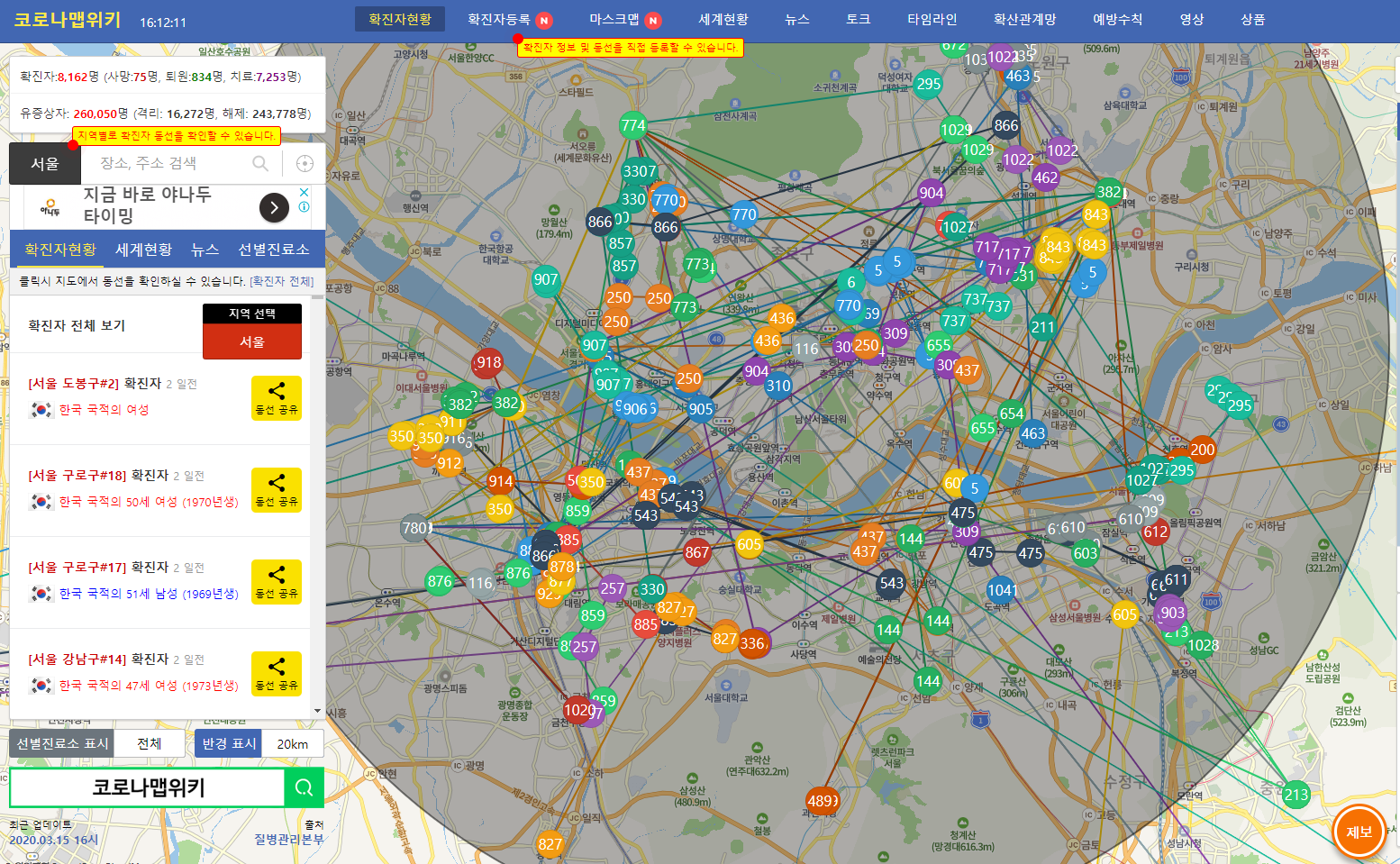
Task: Switch to the side panel 세계현황 tab
Action: point(143,250)
